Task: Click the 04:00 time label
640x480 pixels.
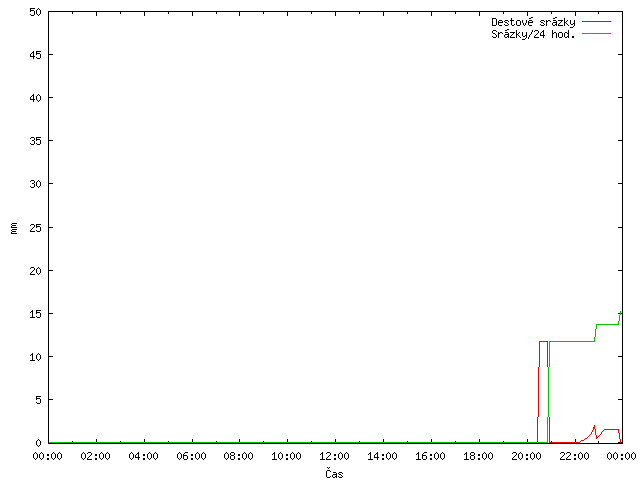Action: tap(143, 456)
